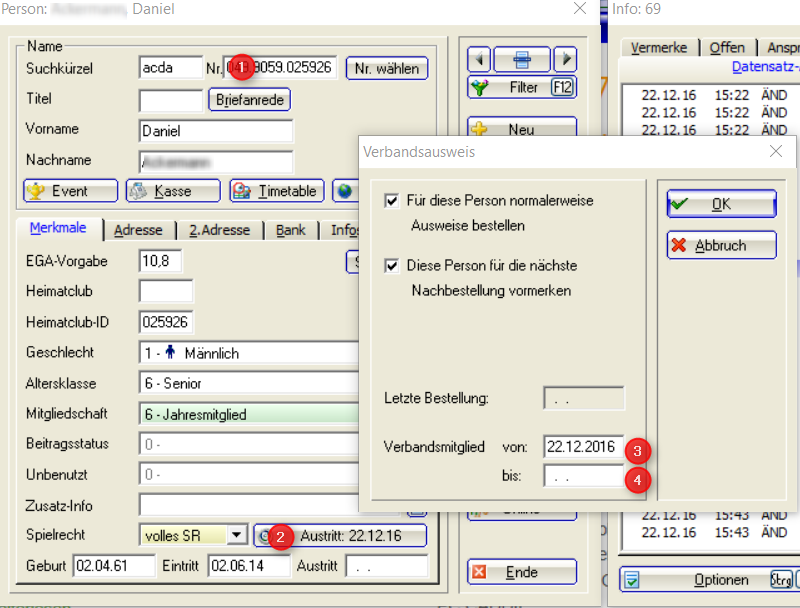
Task: Click the Ende exit button
Action: click(521, 572)
